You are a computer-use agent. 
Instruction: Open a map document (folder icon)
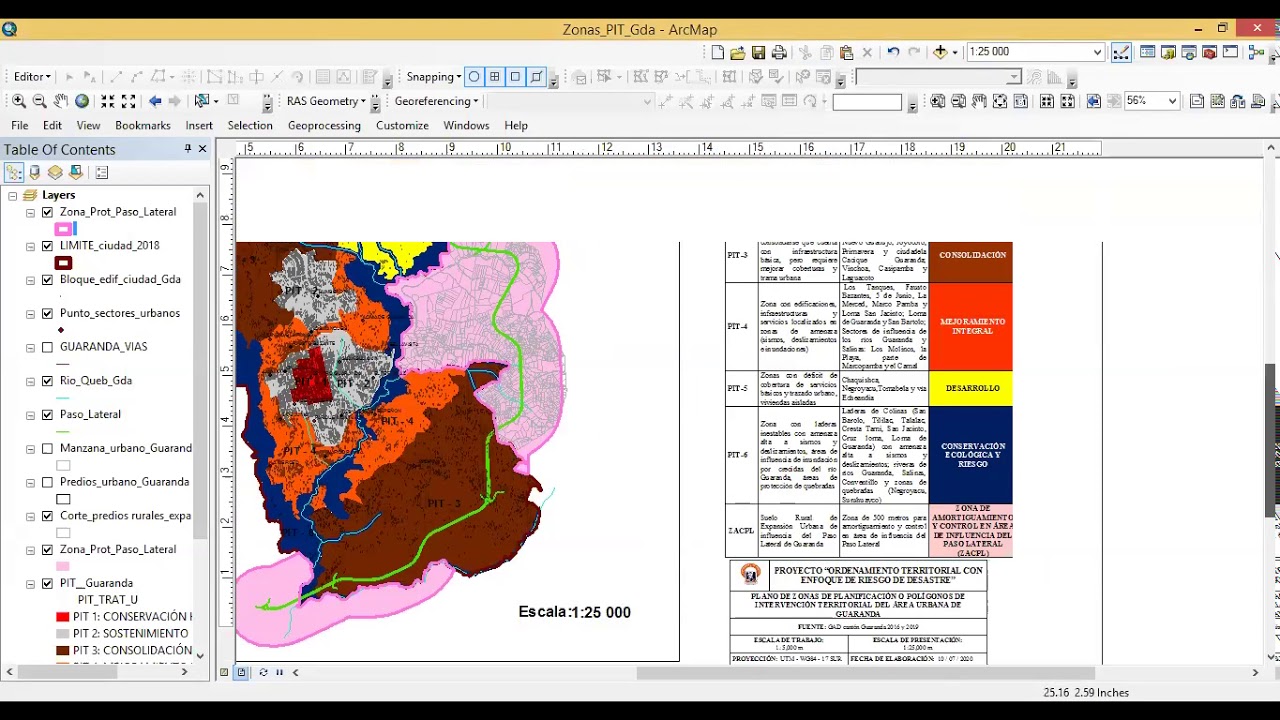click(x=737, y=52)
